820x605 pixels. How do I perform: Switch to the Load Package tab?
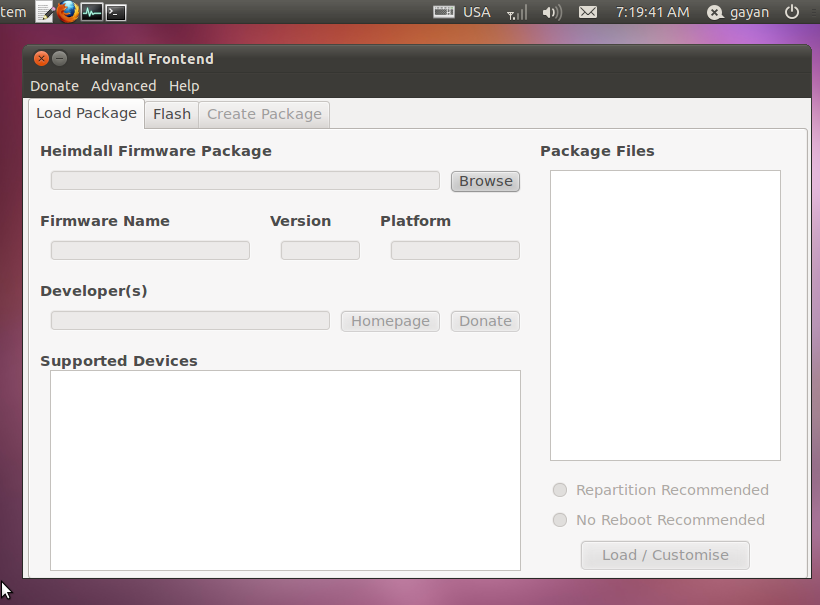tap(86, 113)
